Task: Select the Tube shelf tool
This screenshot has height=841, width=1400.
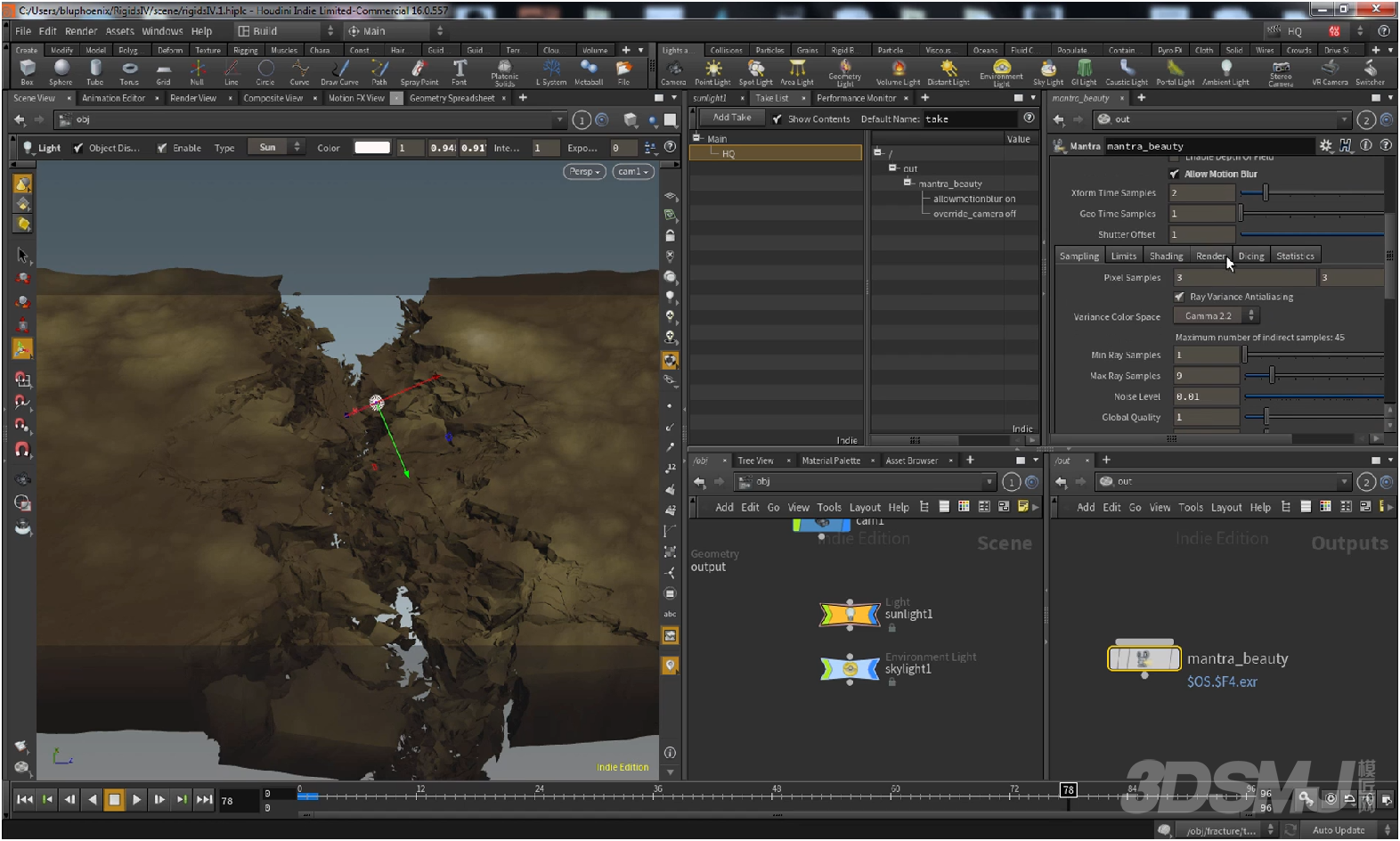Action: tap(94, 71)
